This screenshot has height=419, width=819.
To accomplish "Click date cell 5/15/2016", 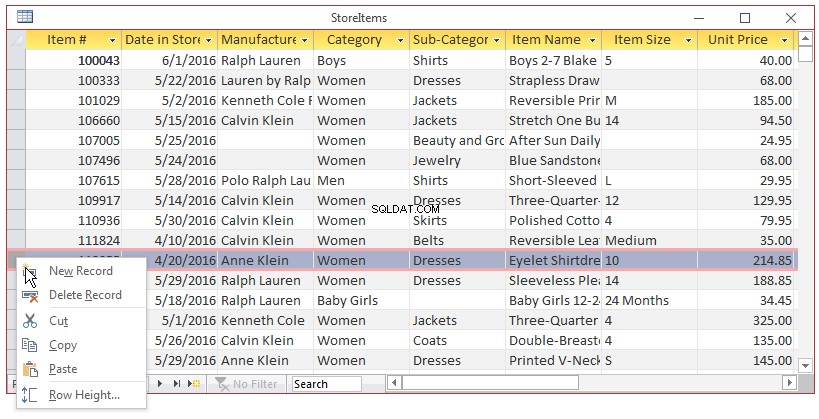I will click(x=169, y=121).
